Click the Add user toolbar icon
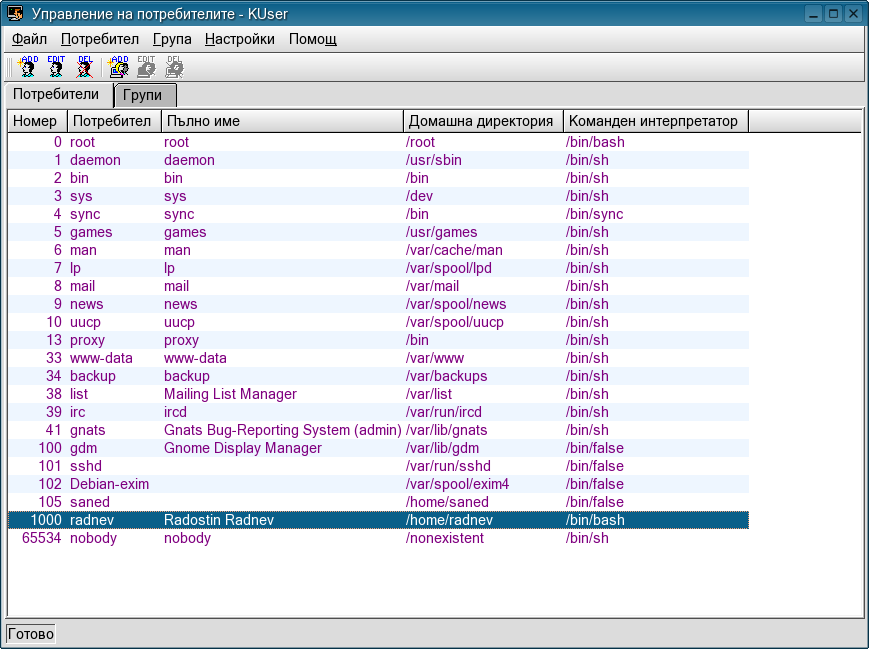869x649 pixels. (28, 67)
